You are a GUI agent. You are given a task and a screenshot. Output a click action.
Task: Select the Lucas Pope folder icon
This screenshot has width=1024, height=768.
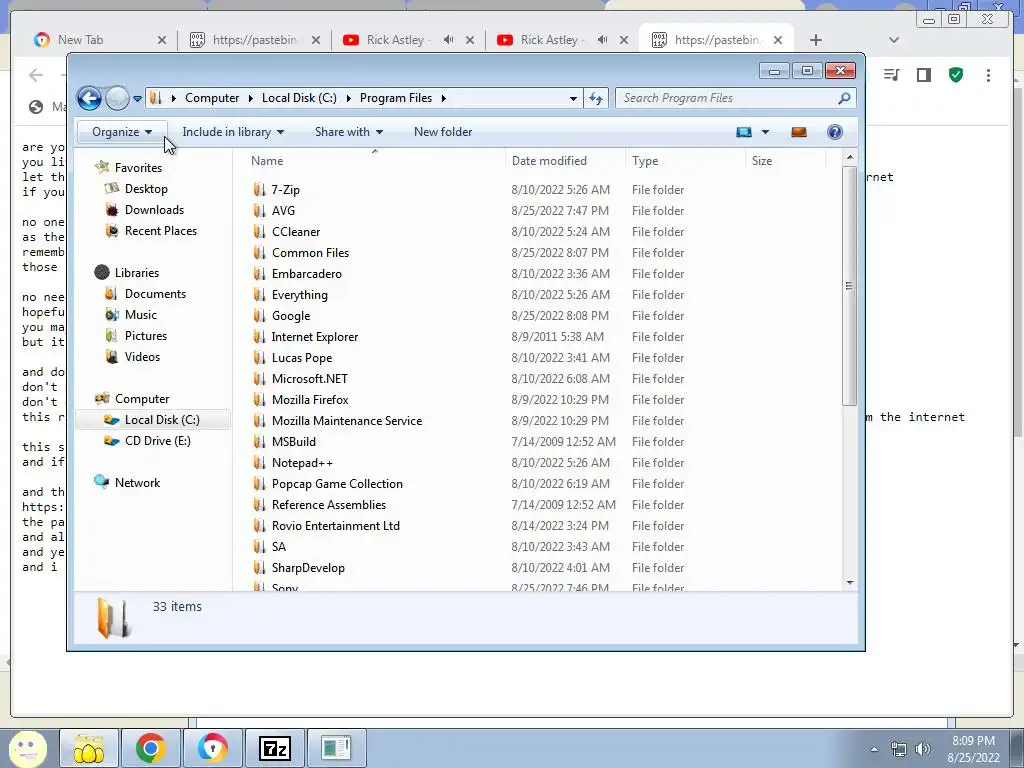259,358
